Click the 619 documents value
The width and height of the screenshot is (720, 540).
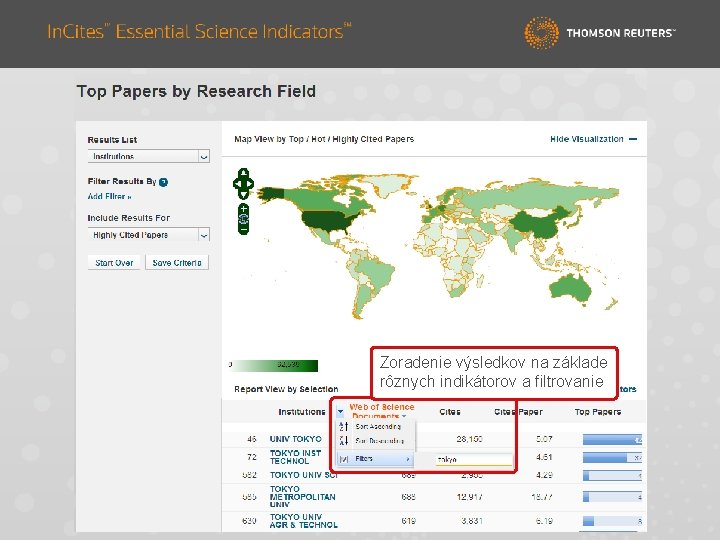408,521
